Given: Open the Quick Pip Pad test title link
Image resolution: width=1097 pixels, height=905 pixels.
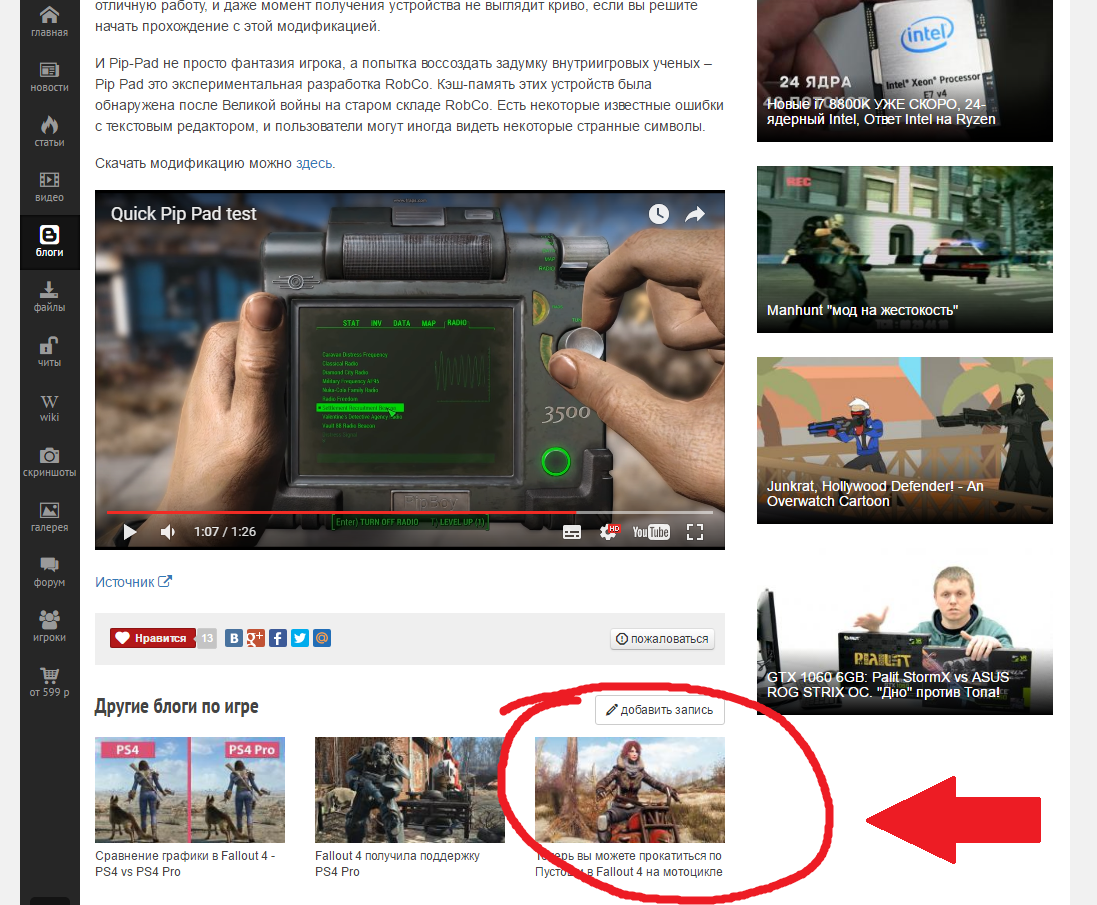Looking at the screenshot, I should coord(183,214).
